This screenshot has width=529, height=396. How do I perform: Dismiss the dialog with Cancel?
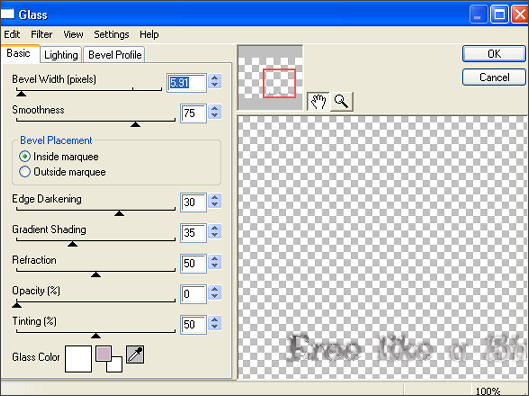pos(494,77)
